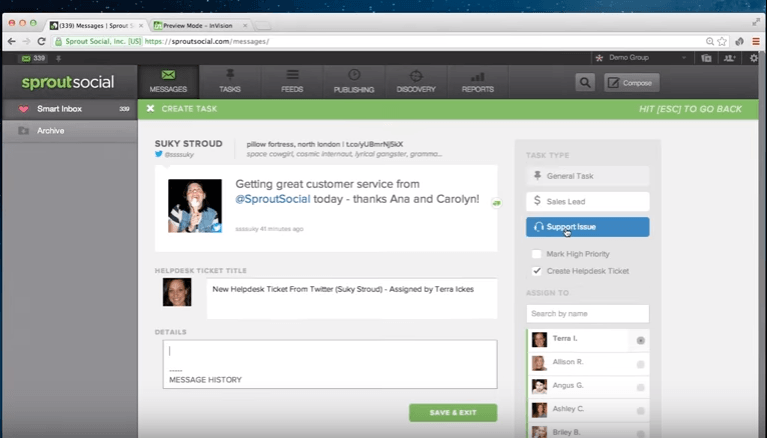
Task: Click the Compose button
Action: click(632, 83)
